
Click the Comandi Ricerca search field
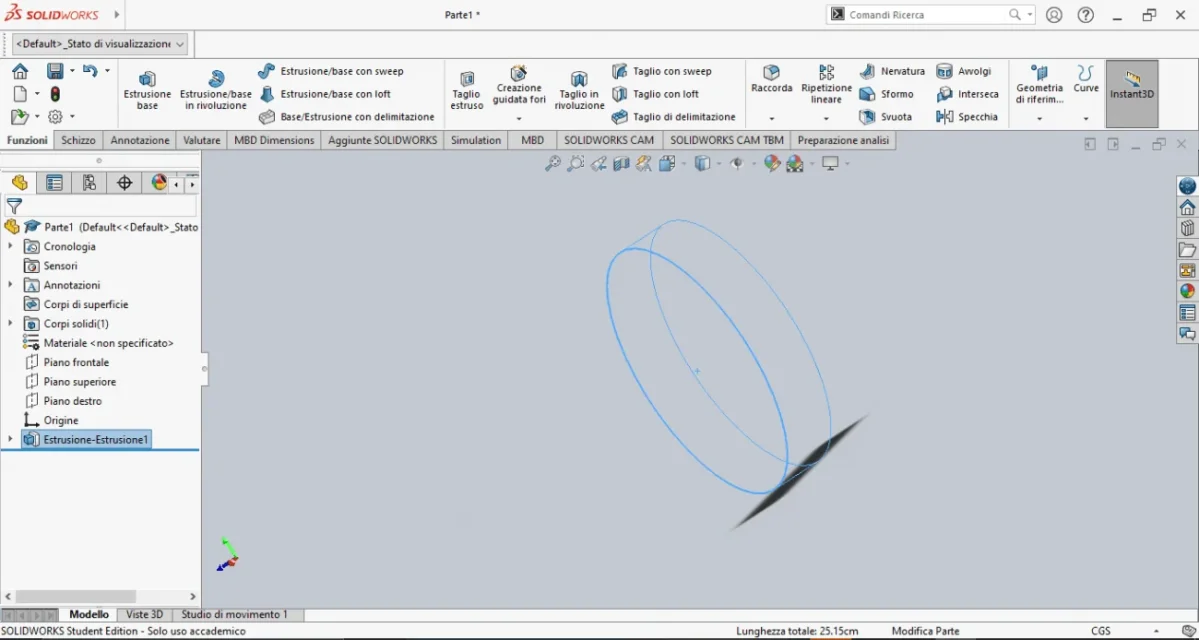[x=928, y=15]
